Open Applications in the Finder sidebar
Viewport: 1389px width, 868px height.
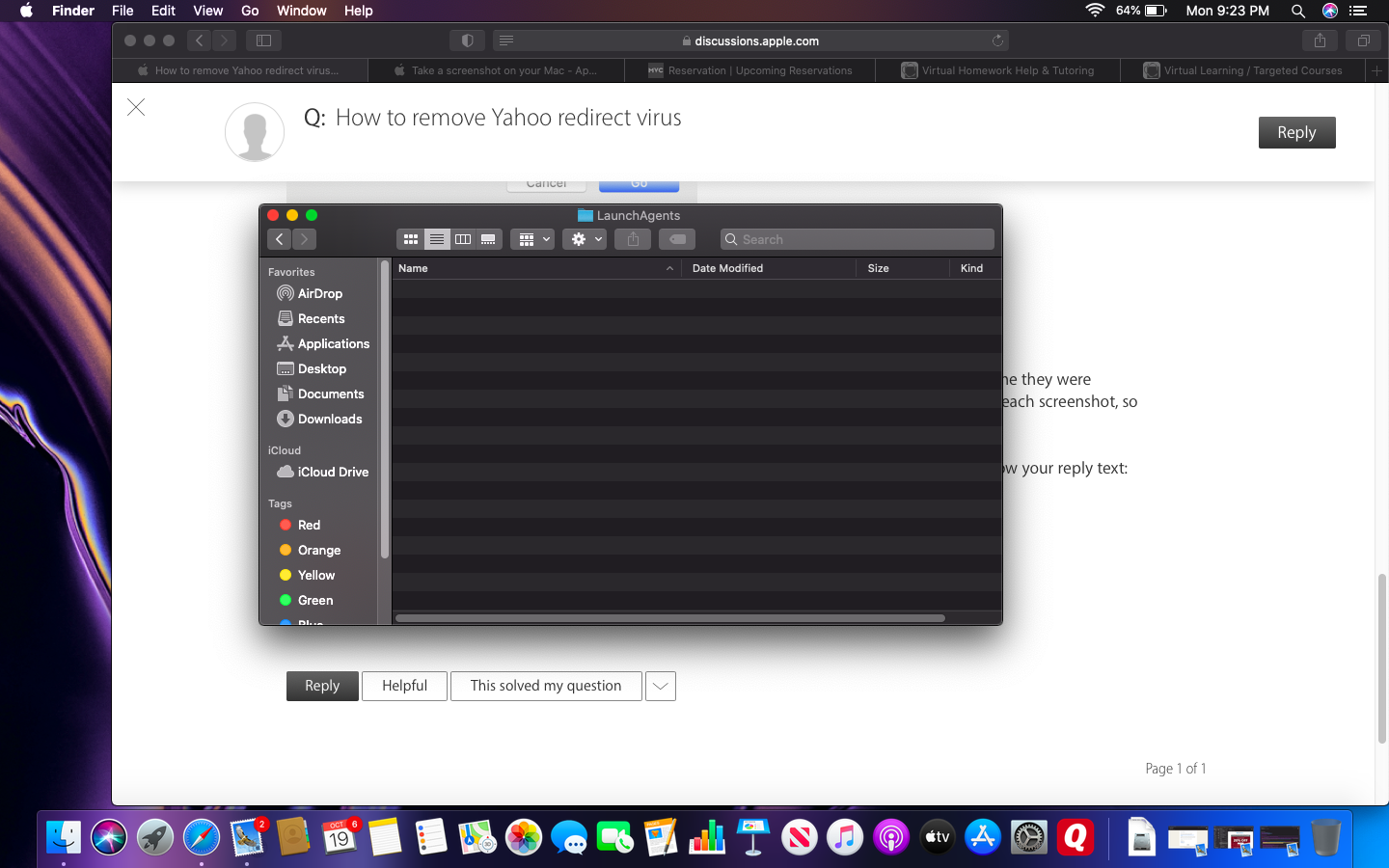323,343
